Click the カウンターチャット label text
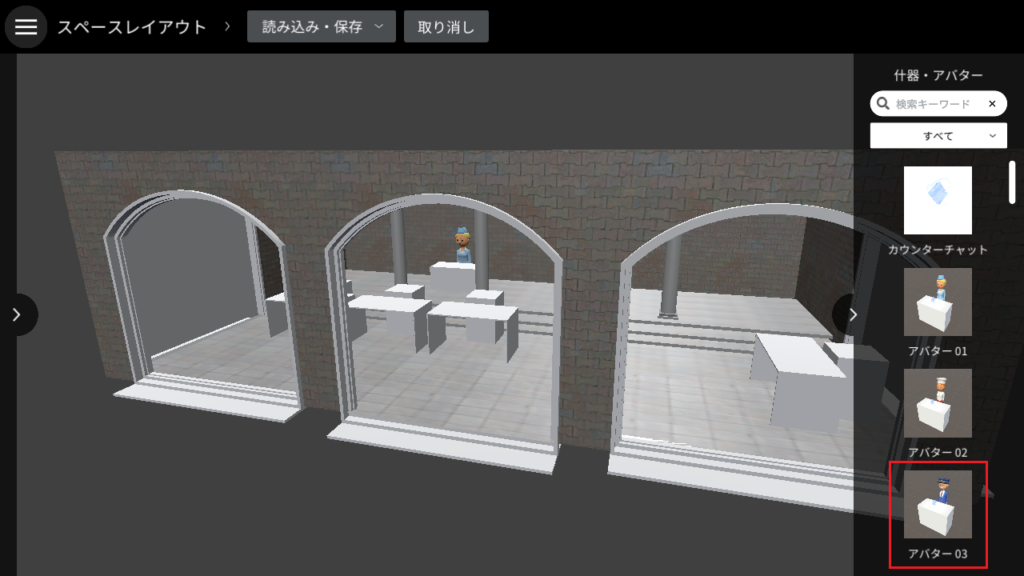 pos(938,250)
